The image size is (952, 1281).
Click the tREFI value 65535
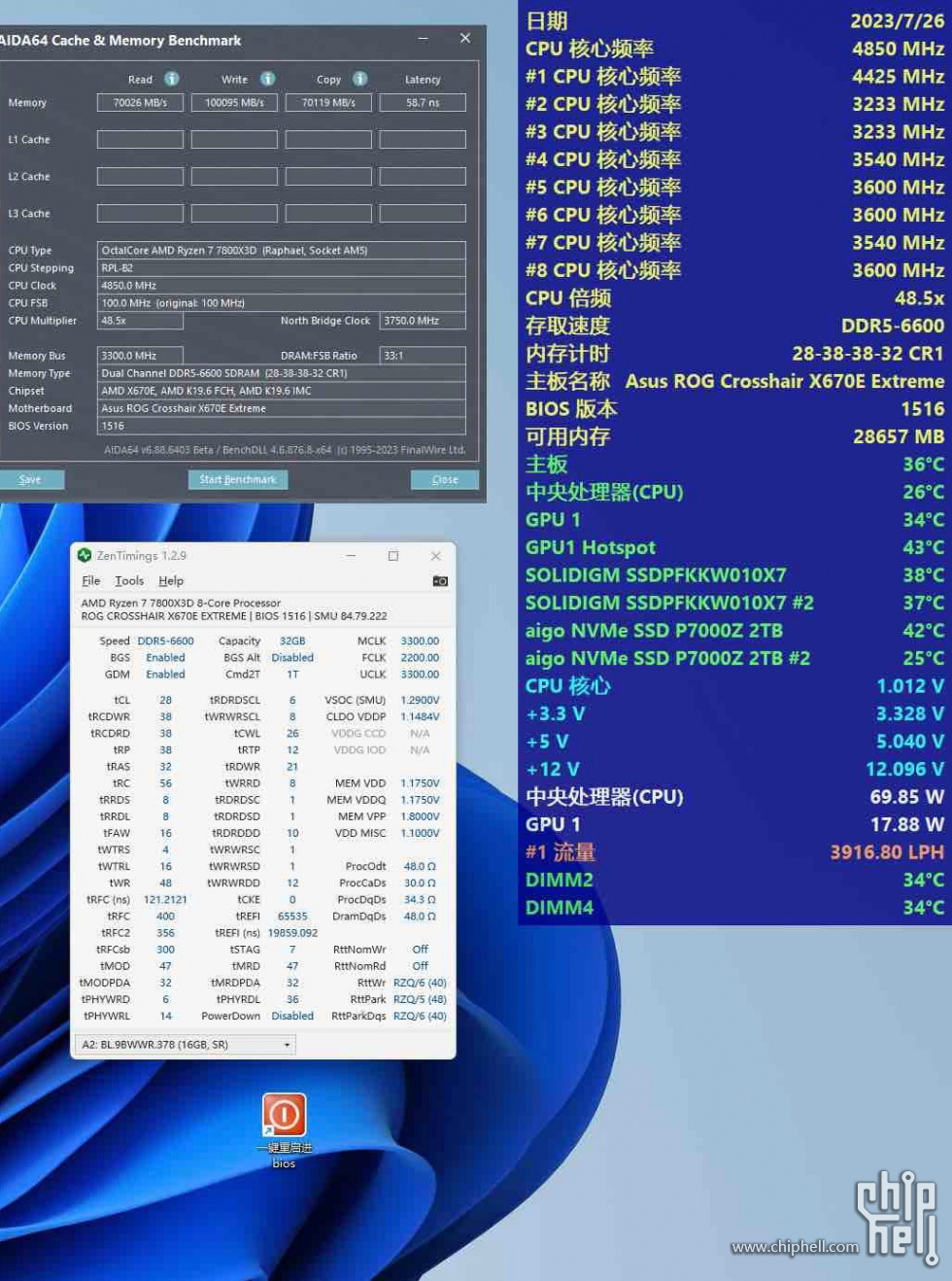point(292,917)
